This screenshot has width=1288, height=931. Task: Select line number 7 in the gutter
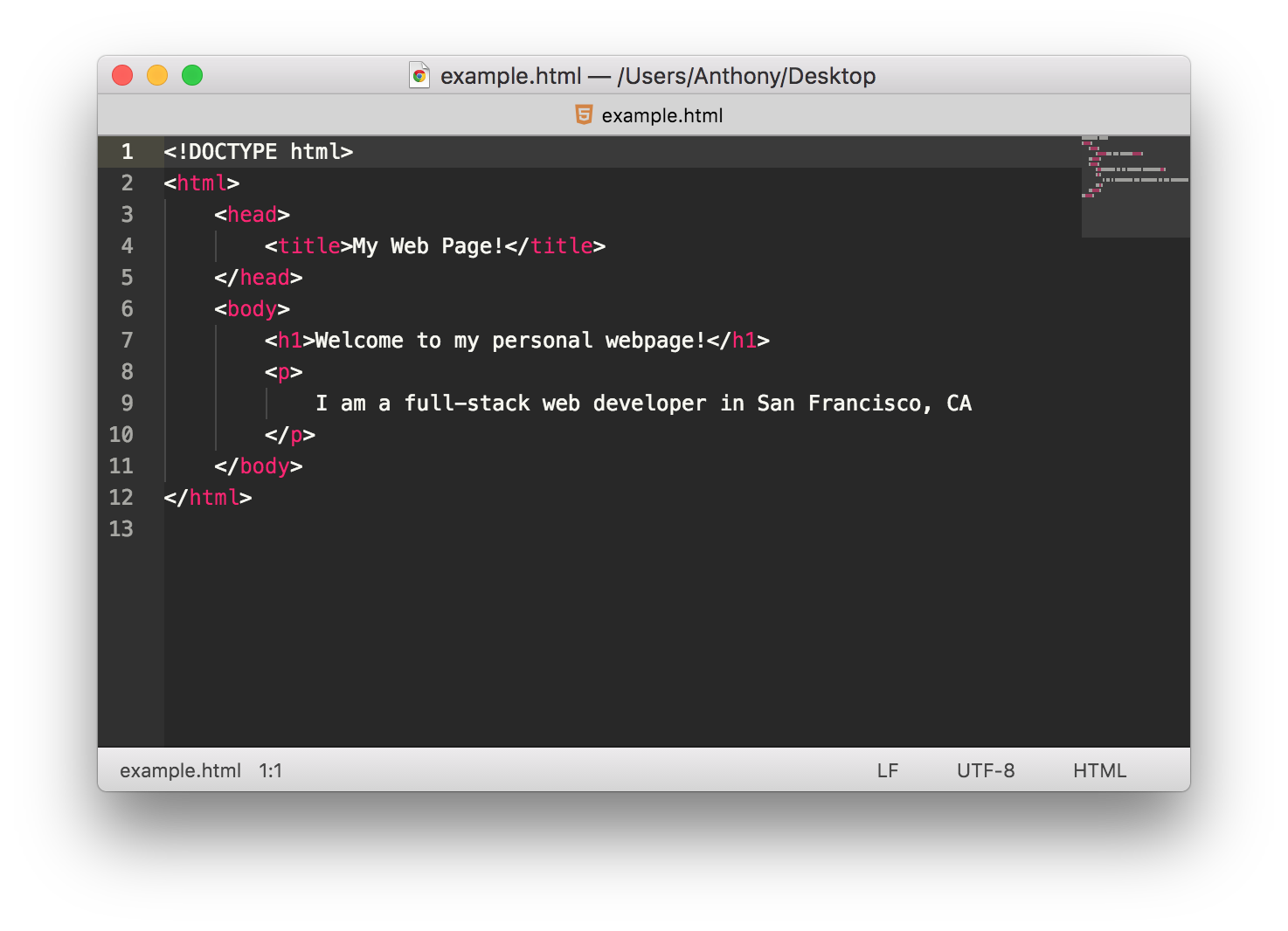127,341
